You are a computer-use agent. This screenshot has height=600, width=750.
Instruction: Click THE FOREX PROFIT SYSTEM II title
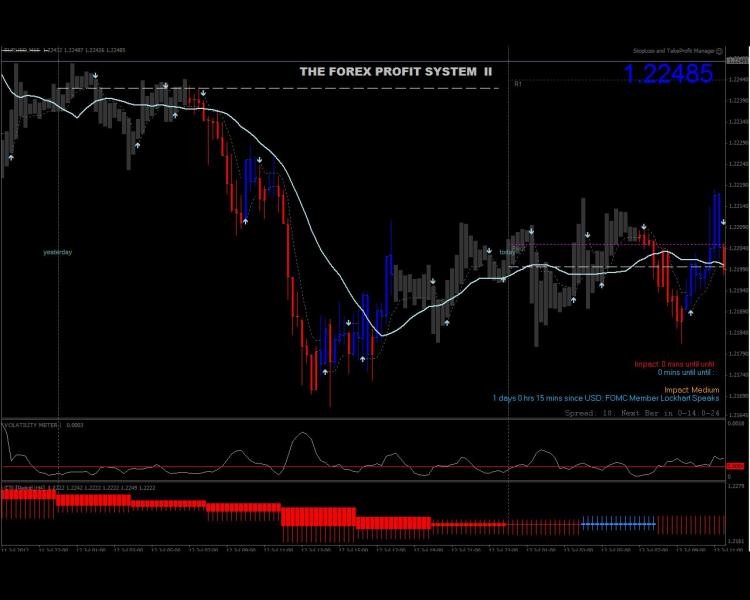[x=396, y=72]
